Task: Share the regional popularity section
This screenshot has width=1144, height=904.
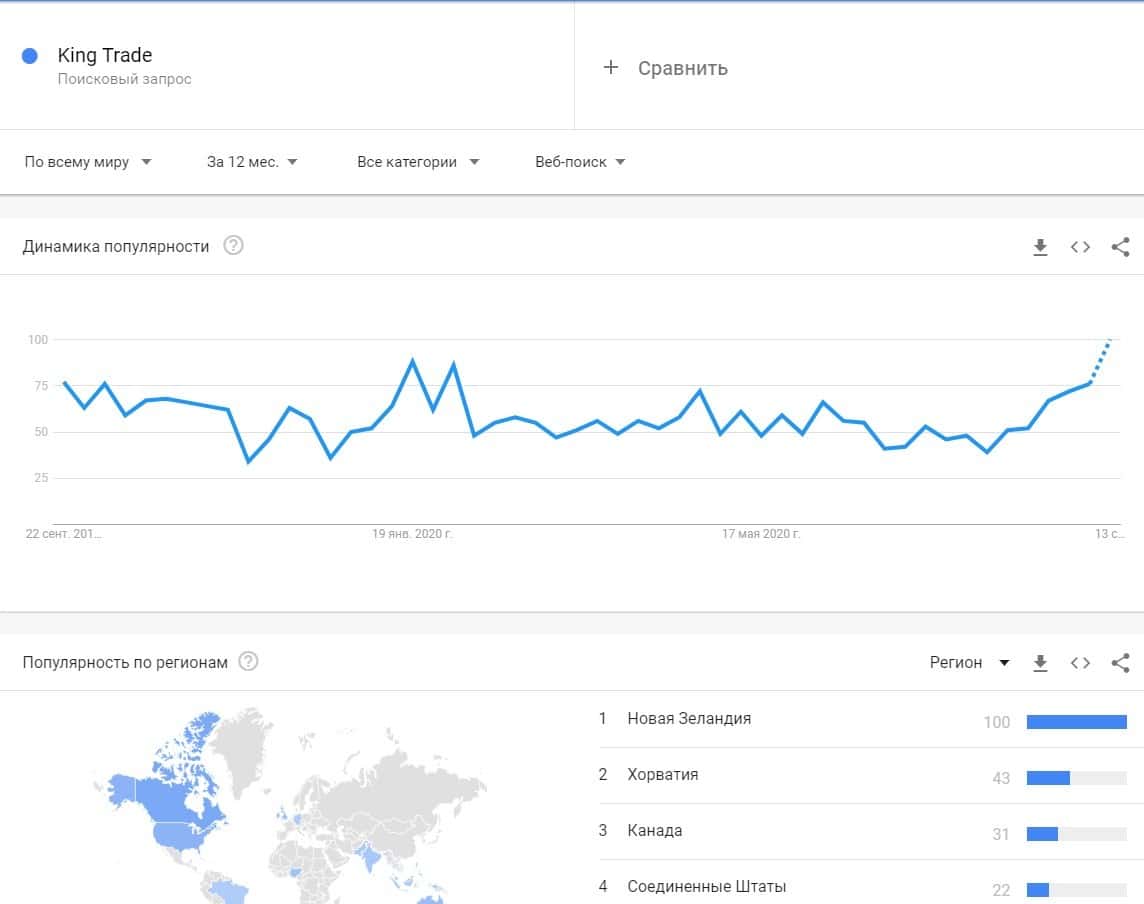Action: [1120, 662]
